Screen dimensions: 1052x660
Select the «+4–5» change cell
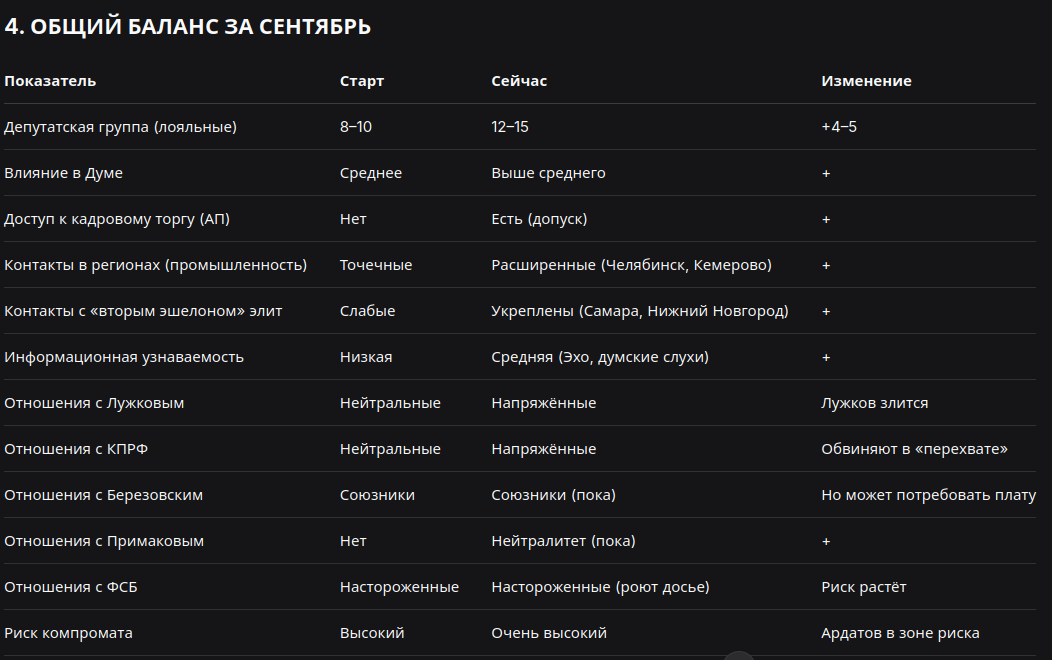(839, 127)
